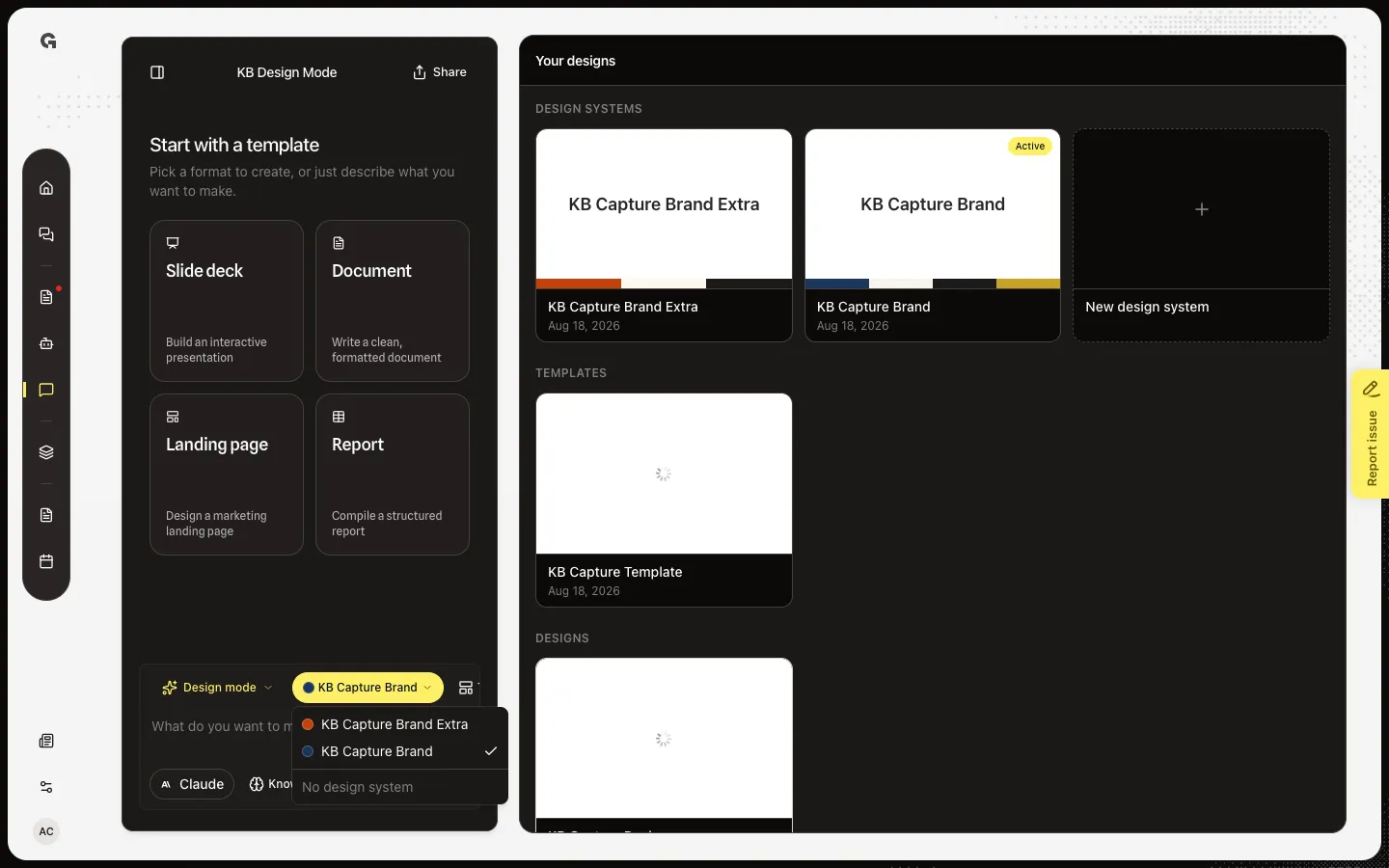Screen dimensions: 1389x868
Task: Click the layout icon right of KB Capture Brand pill
Action: coord(466,688)
